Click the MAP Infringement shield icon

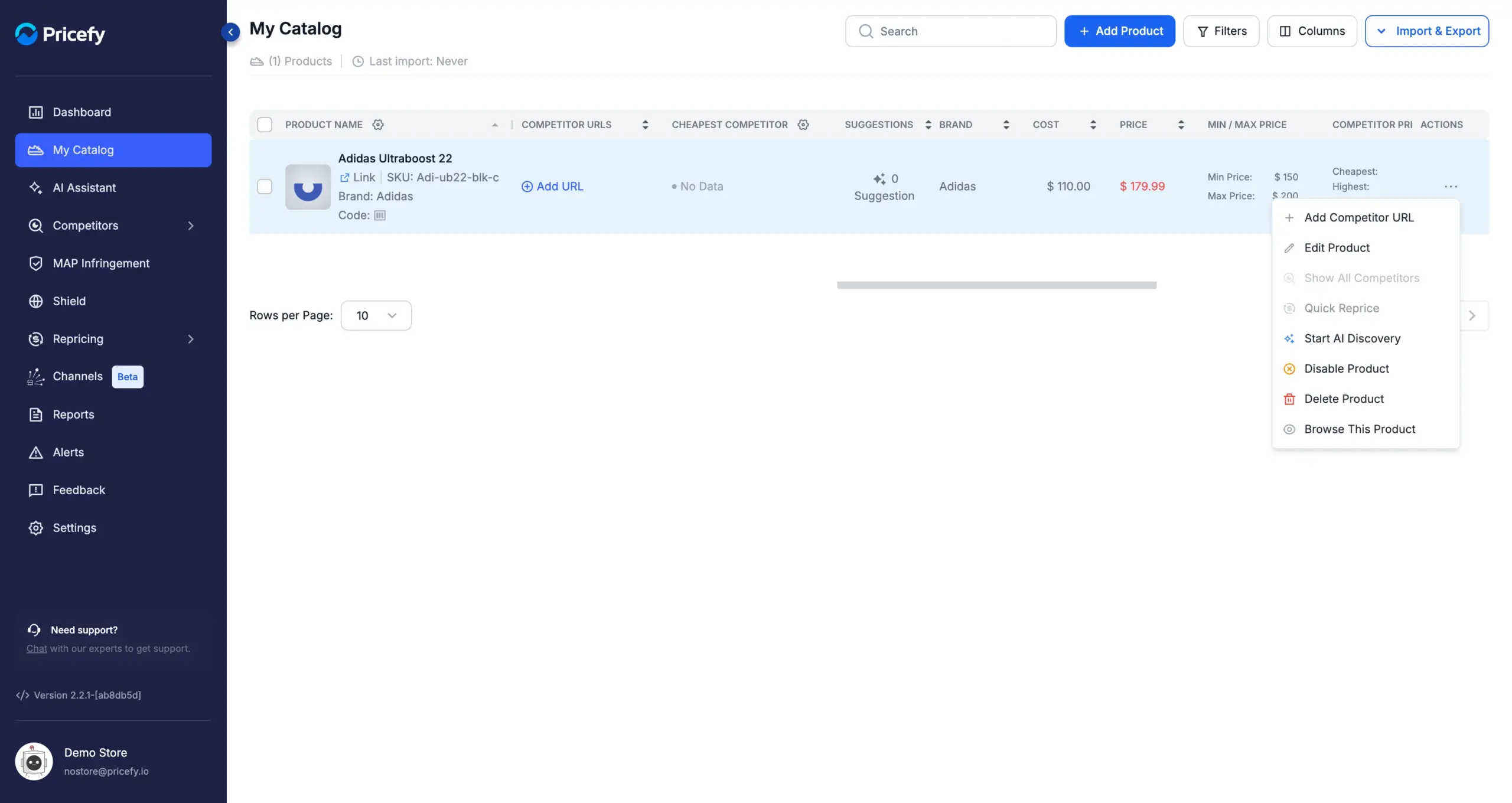click(36, 263)
